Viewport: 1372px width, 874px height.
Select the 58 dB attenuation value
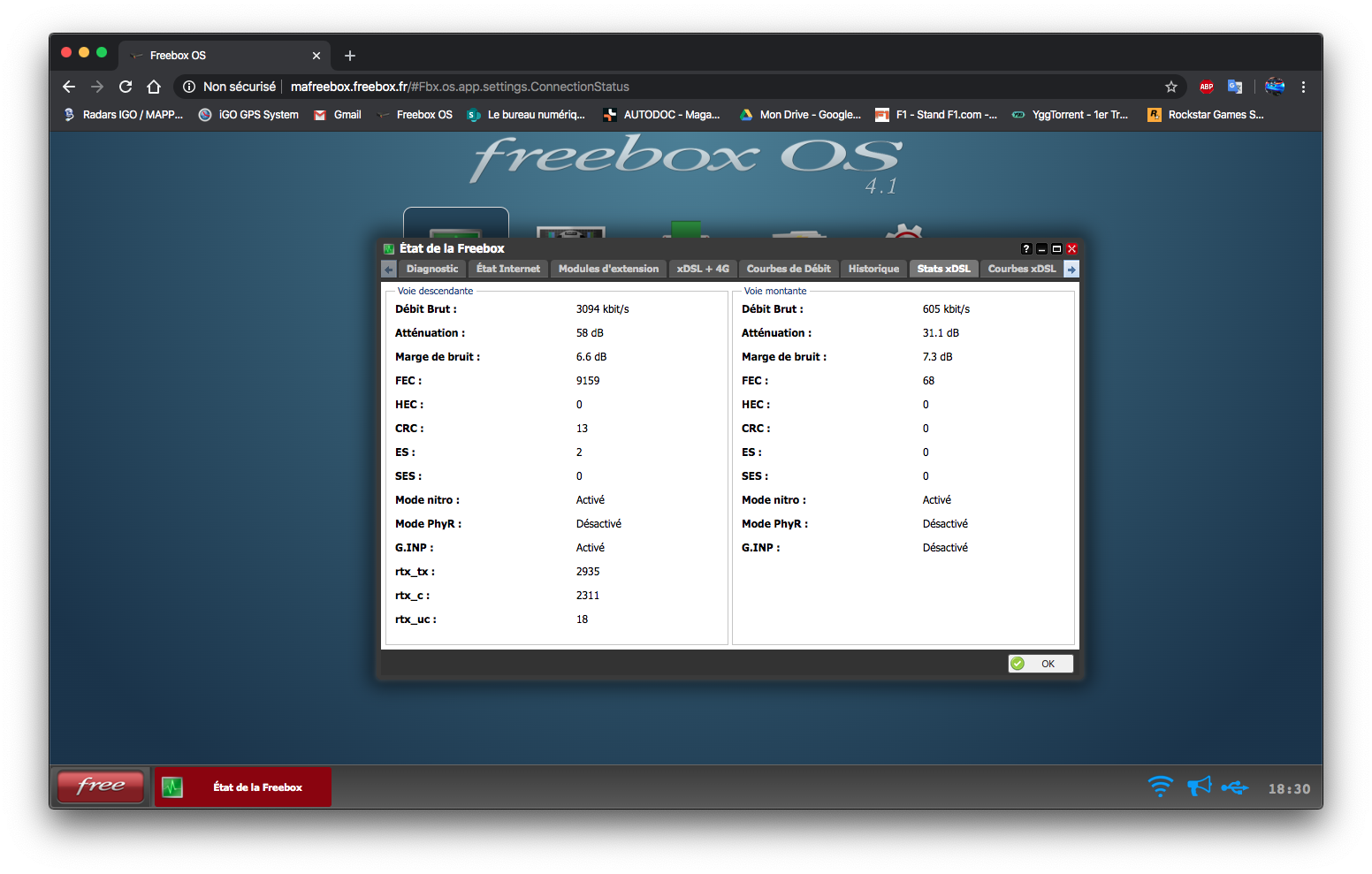pyautogui.click(x=590, y=333)
